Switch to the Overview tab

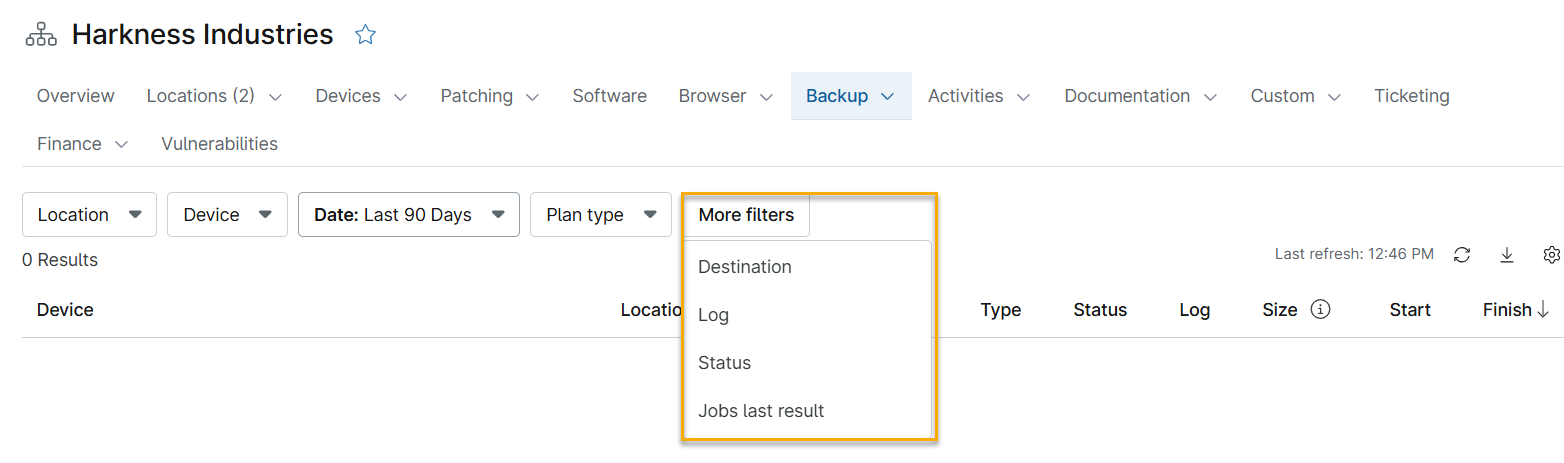[76, 96]
